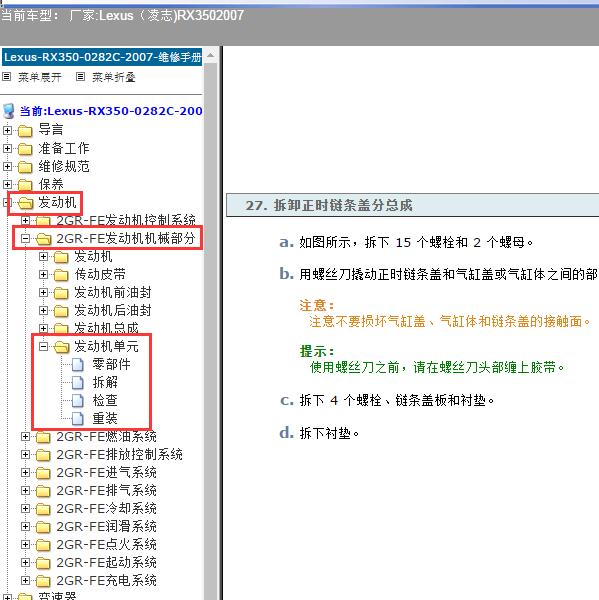
Task: Click the 传动皮带 folder icon
Action: [61, 275]
